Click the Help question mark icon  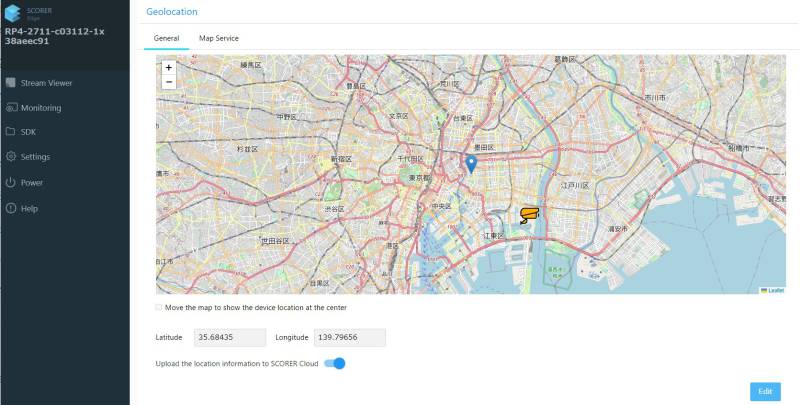(10, 208)
